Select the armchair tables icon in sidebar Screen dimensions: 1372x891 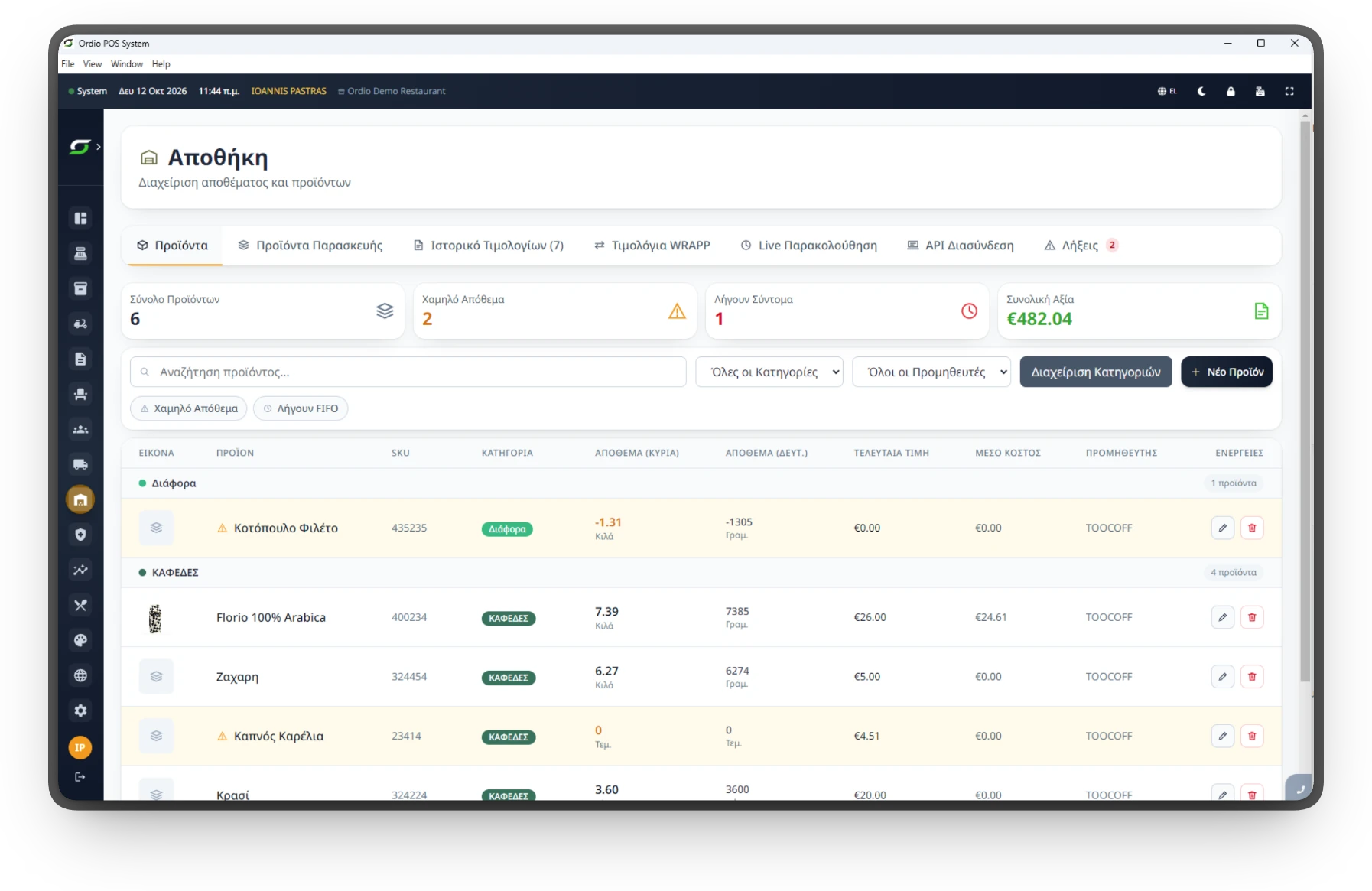point(80,395)
